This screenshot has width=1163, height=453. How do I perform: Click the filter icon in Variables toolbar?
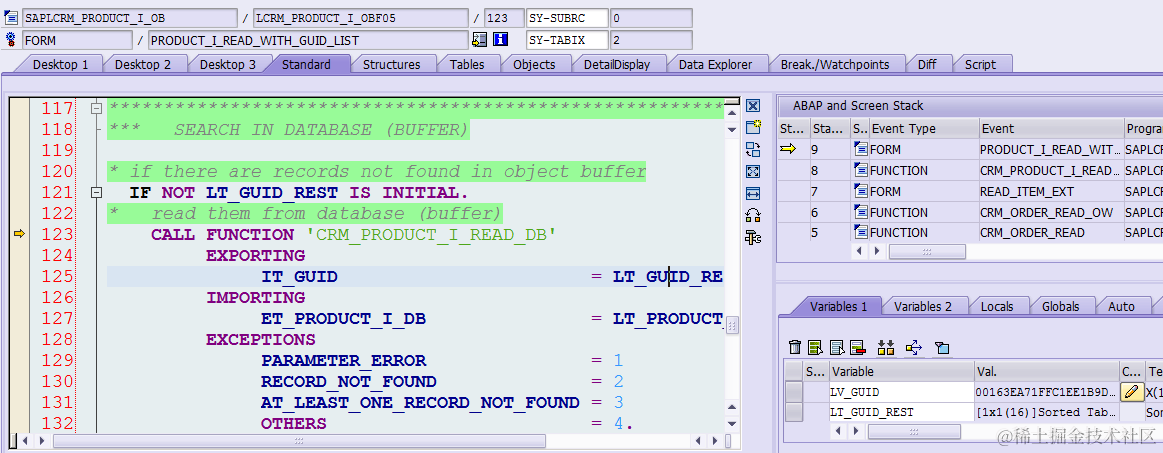[942, 347]
